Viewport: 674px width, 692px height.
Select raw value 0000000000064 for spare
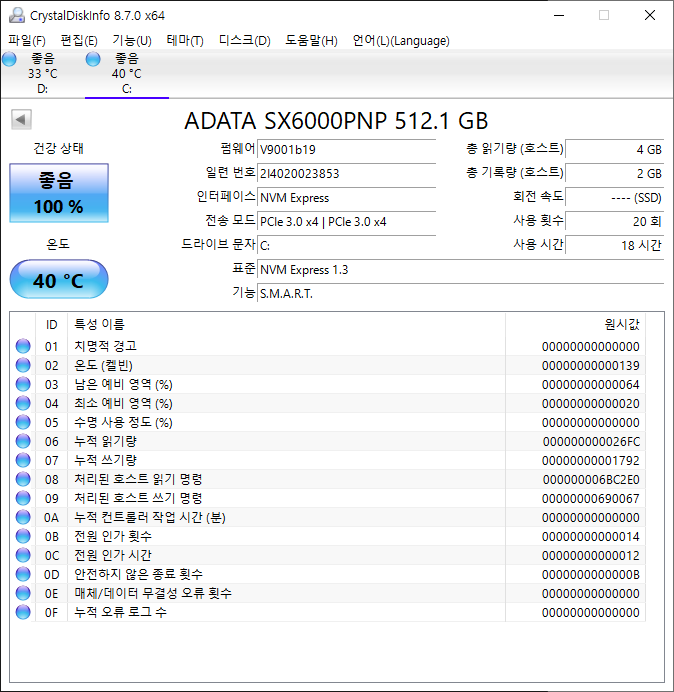(591, 384)
